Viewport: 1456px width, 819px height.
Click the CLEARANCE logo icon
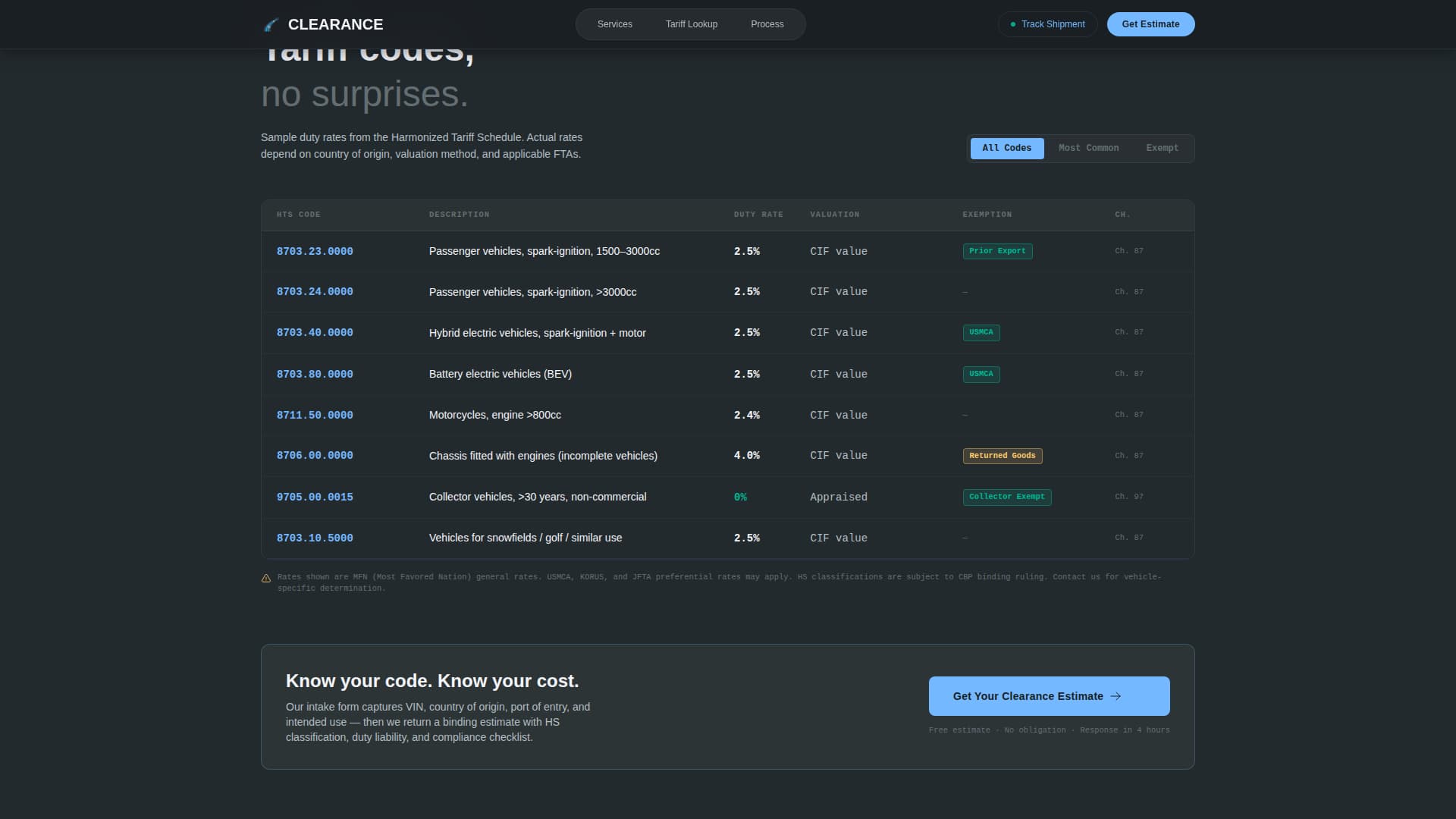point(271,25)
